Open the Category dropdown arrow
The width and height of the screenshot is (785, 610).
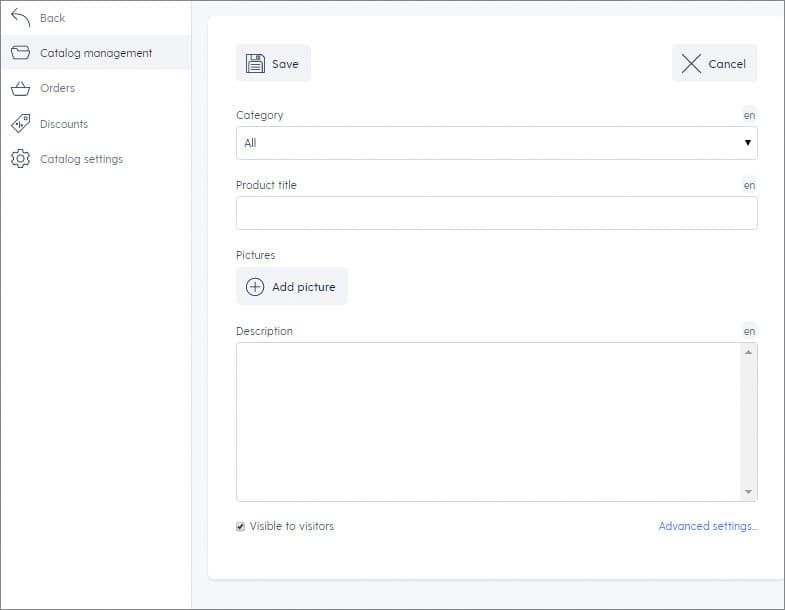click(x=747, y=143)
